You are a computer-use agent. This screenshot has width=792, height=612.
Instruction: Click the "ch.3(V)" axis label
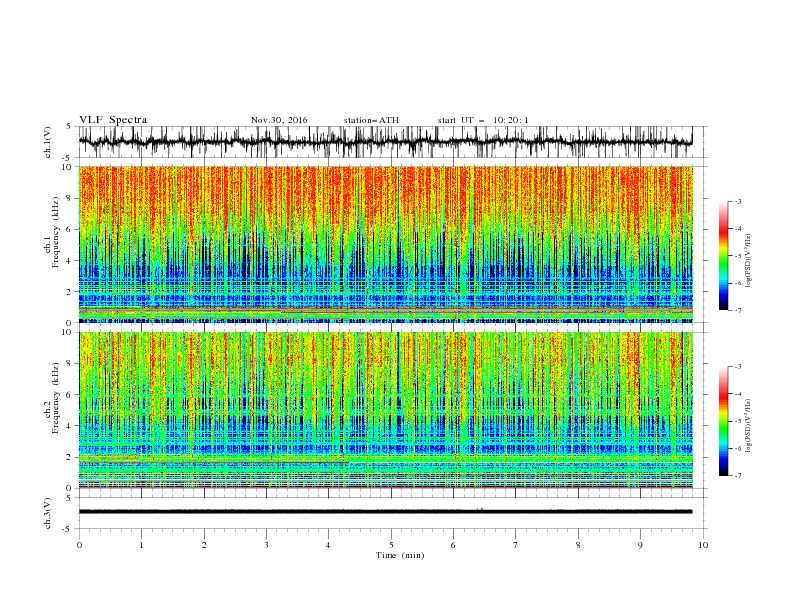[48, 513]
